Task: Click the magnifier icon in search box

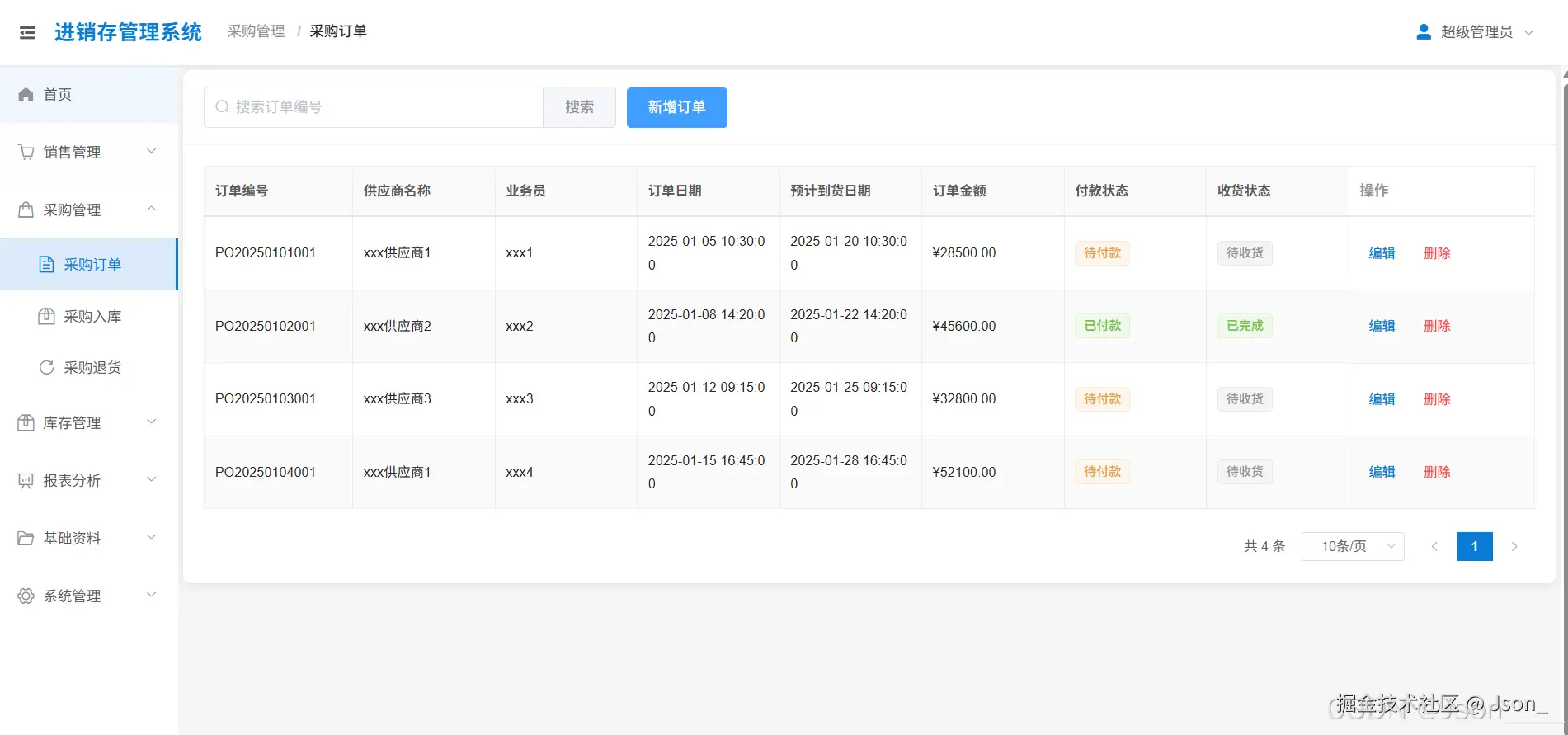Action: coord(222,107)
